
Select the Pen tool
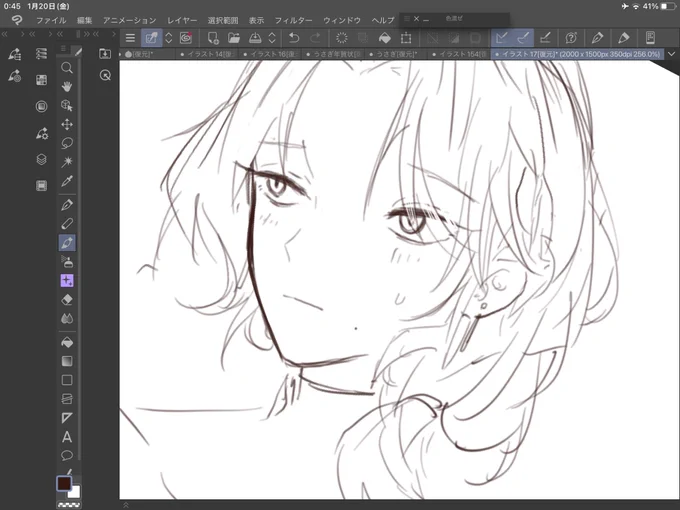67,205
